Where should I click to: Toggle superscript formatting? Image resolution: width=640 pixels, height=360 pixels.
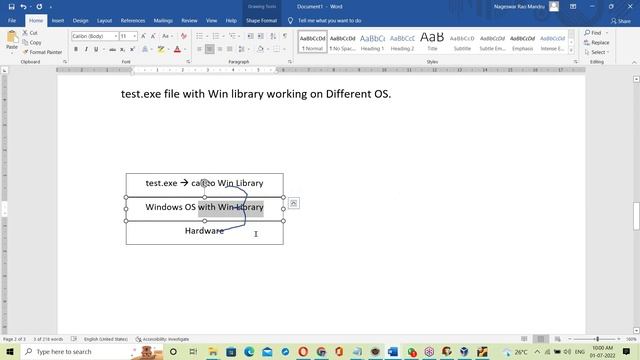(x=132, y=49)
